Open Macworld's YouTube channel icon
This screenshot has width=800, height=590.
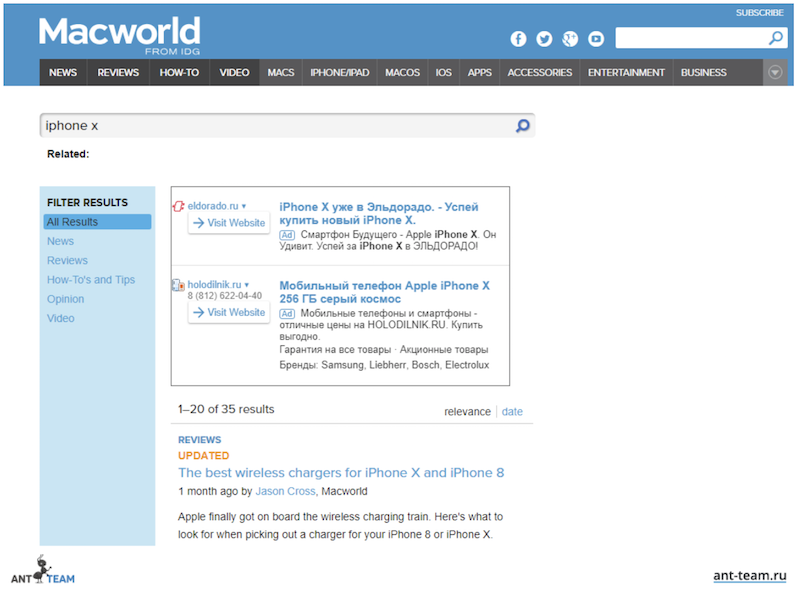(596, 39)
